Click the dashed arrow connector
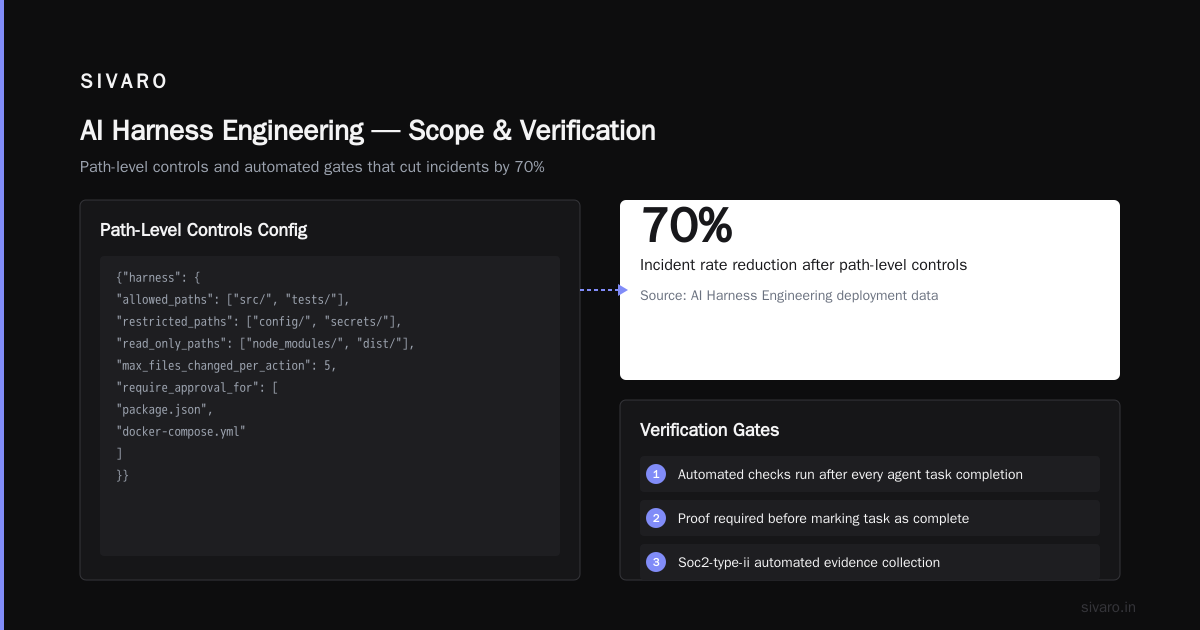Viewport: 1200px width, 630px height. 604,290
